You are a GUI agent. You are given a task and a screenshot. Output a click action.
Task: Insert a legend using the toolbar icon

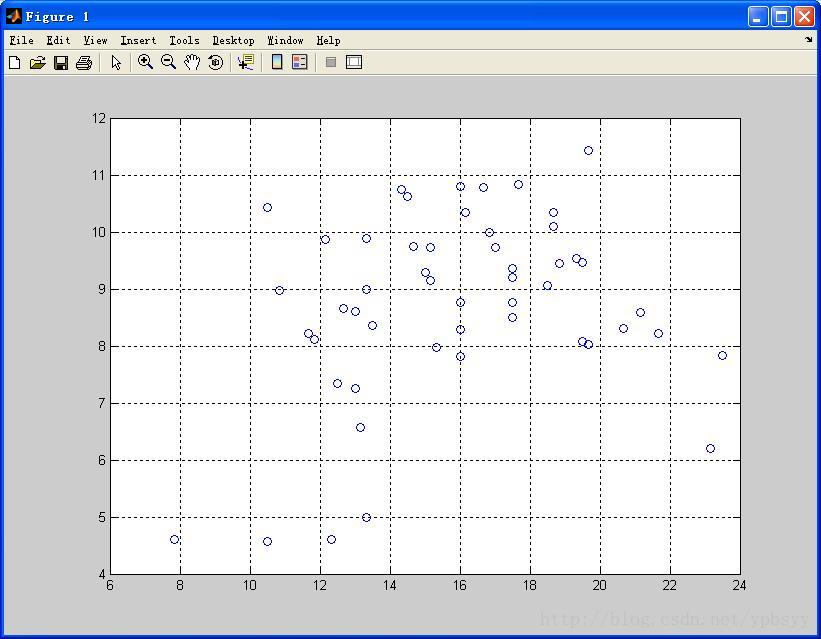pyautogui.click(x=299, y=62)
